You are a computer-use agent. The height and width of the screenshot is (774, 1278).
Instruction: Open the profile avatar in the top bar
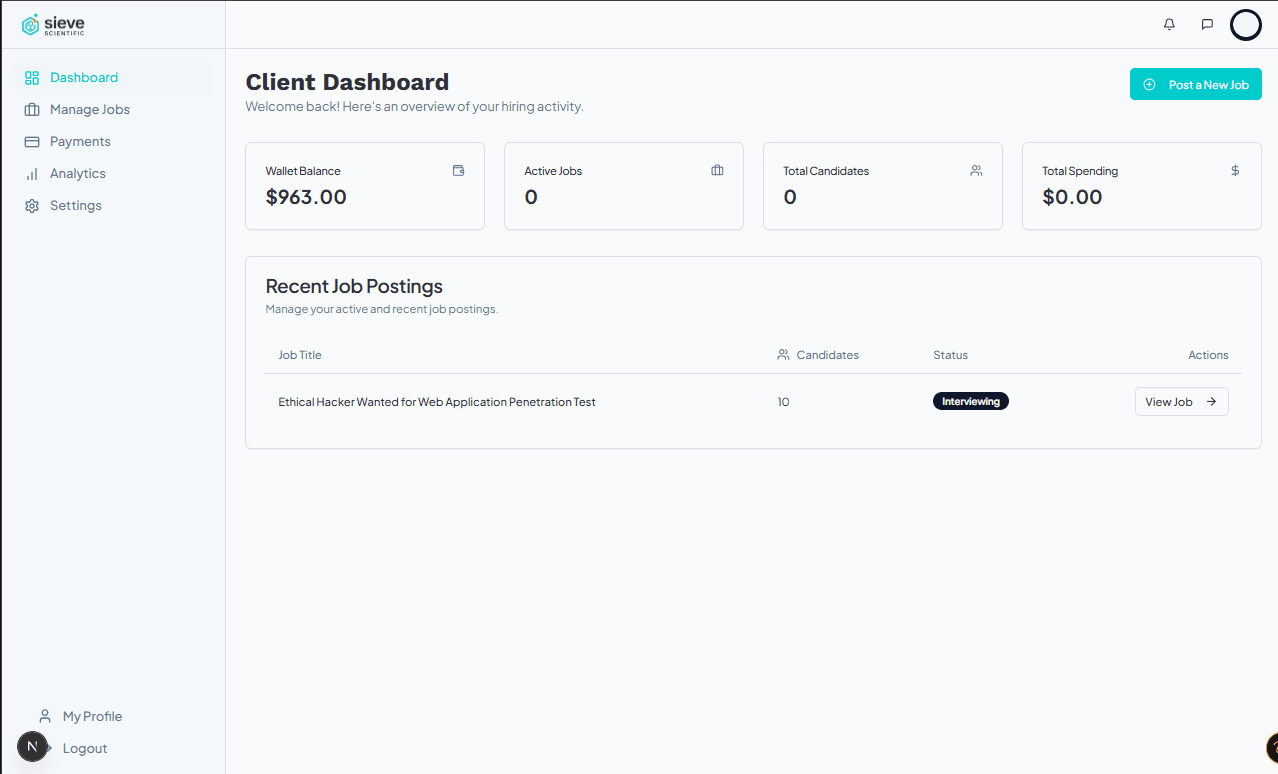(x=1246, y=24)
